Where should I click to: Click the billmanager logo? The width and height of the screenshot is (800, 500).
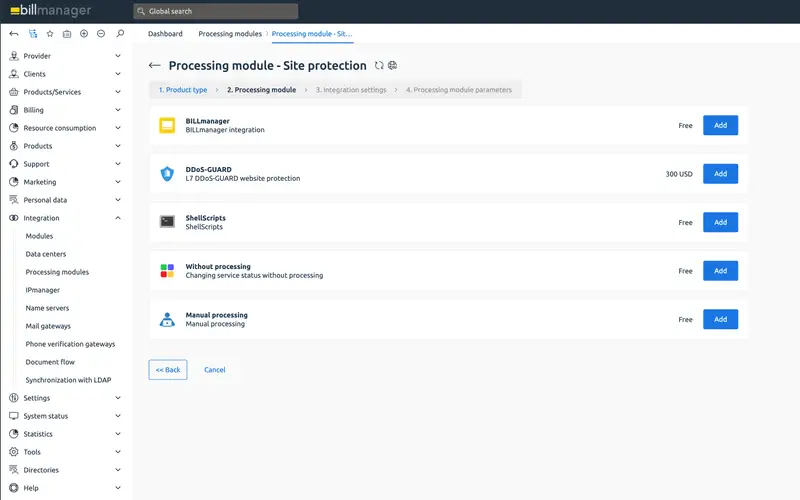pyautogui.click(x=51, y=10)
